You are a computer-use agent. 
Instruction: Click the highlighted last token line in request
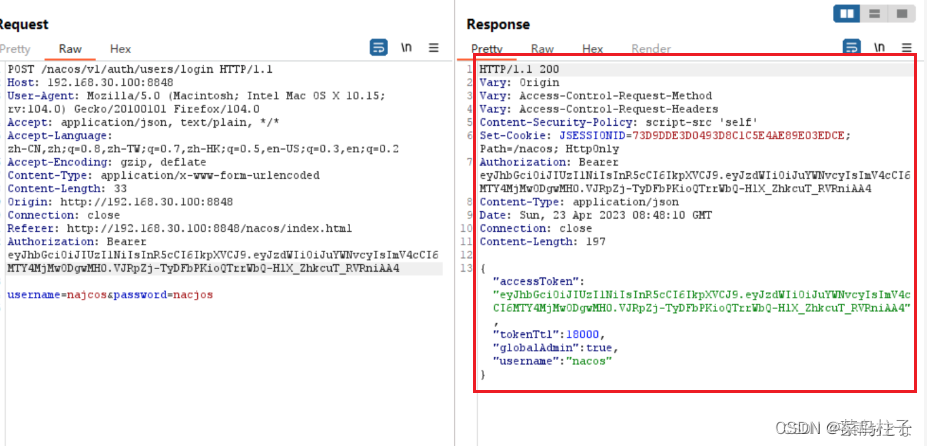[203, 269]
